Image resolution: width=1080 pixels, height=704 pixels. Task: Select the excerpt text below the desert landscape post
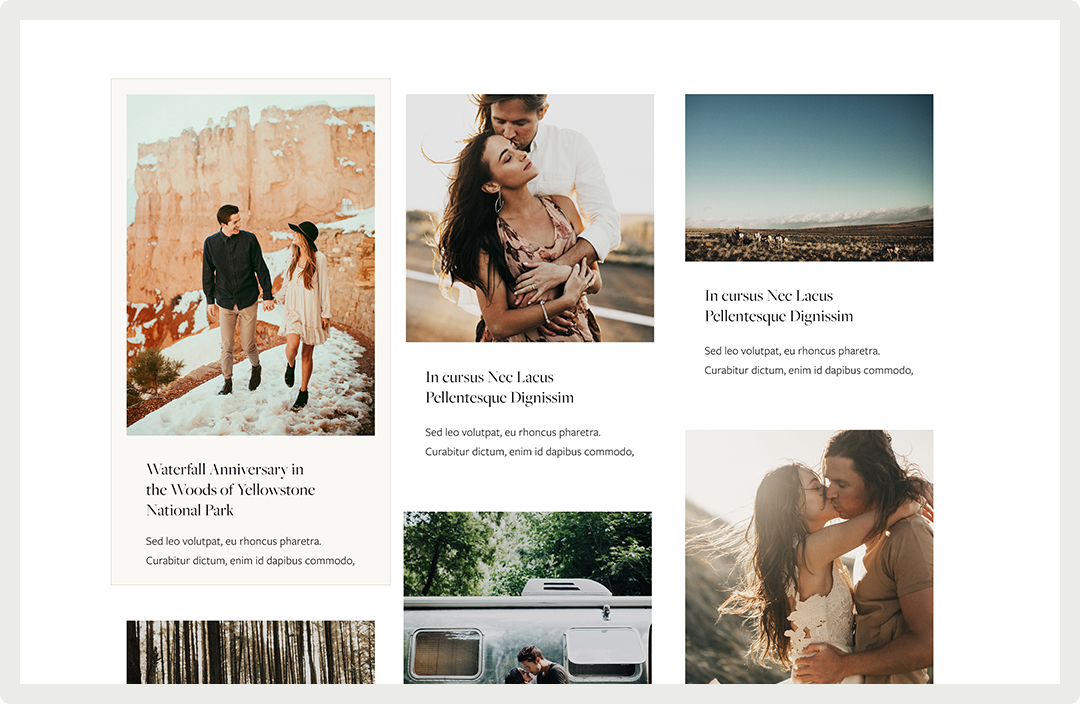(809, 361)
